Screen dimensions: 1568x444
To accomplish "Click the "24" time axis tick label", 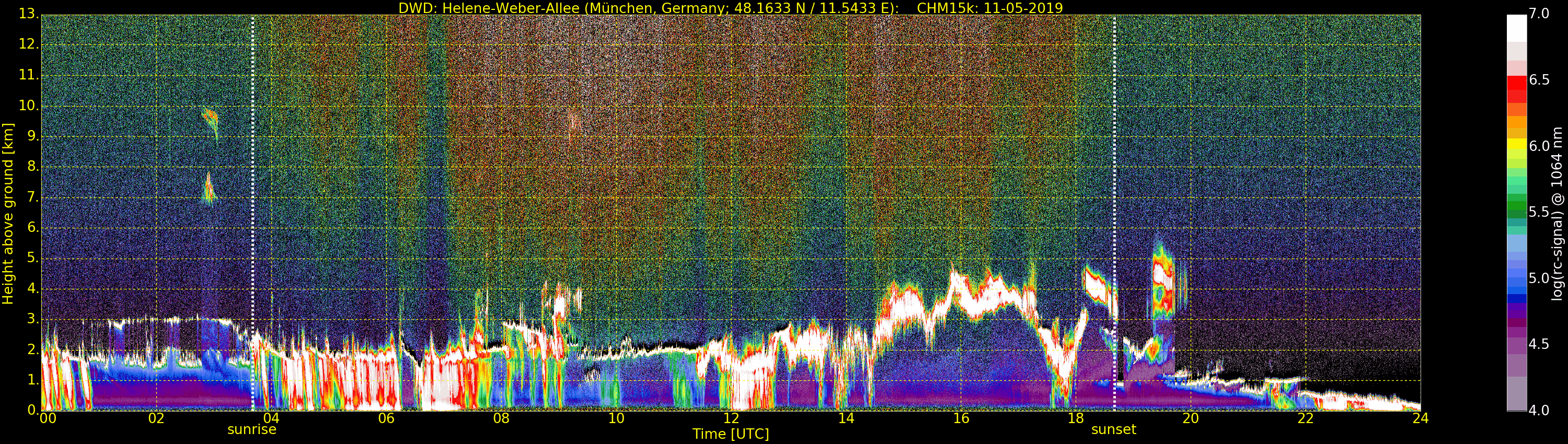I will [1421, 418].
